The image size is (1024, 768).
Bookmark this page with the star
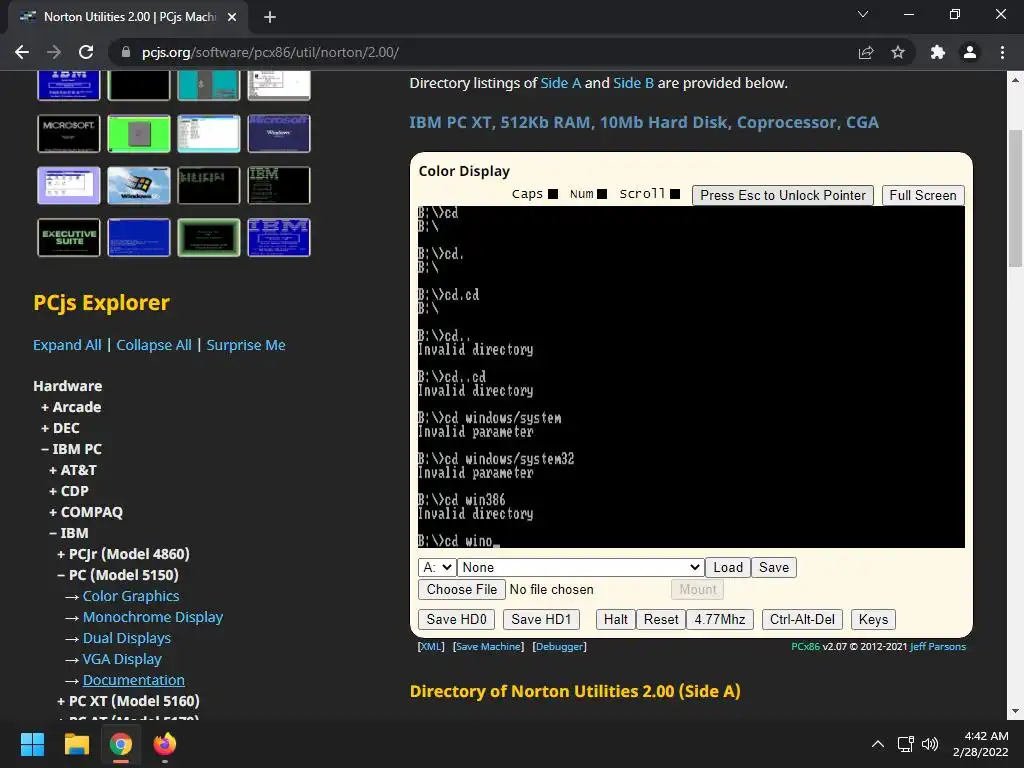coord(898,52)
